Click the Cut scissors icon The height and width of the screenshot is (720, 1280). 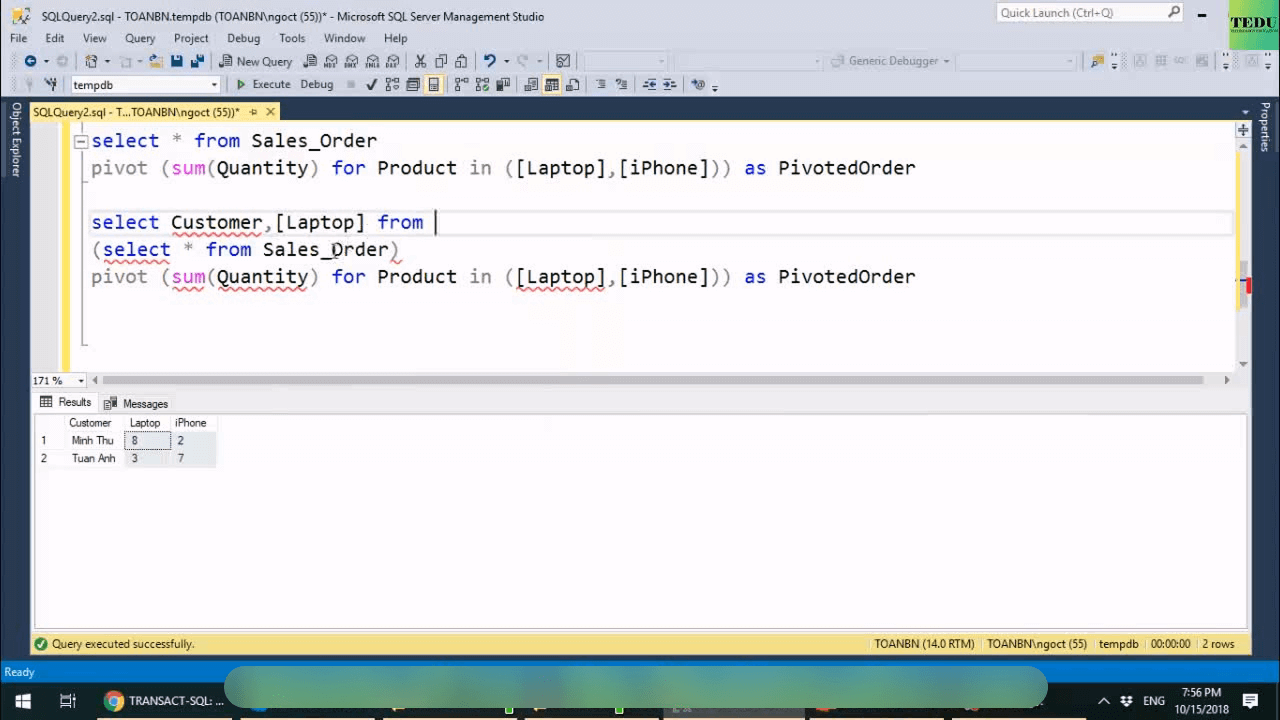tap(420, 61)
